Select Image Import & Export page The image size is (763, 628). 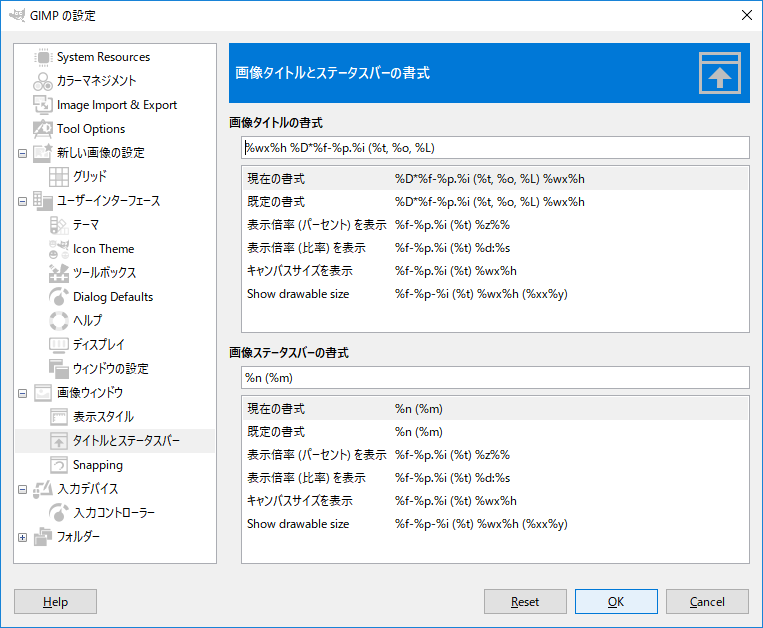click(x=117, y=105)
